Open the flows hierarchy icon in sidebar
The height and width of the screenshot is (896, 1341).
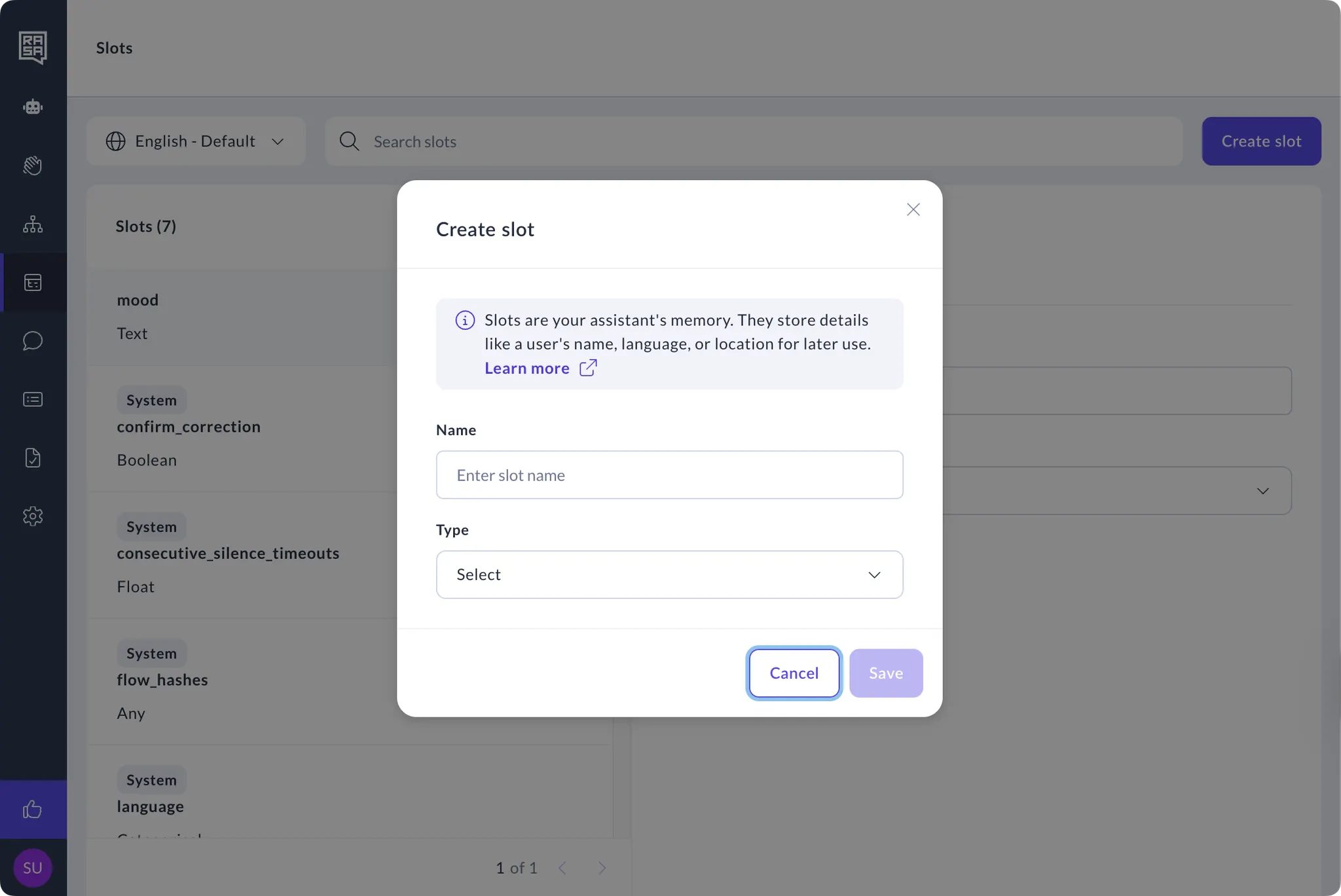[x=33, y=224]
